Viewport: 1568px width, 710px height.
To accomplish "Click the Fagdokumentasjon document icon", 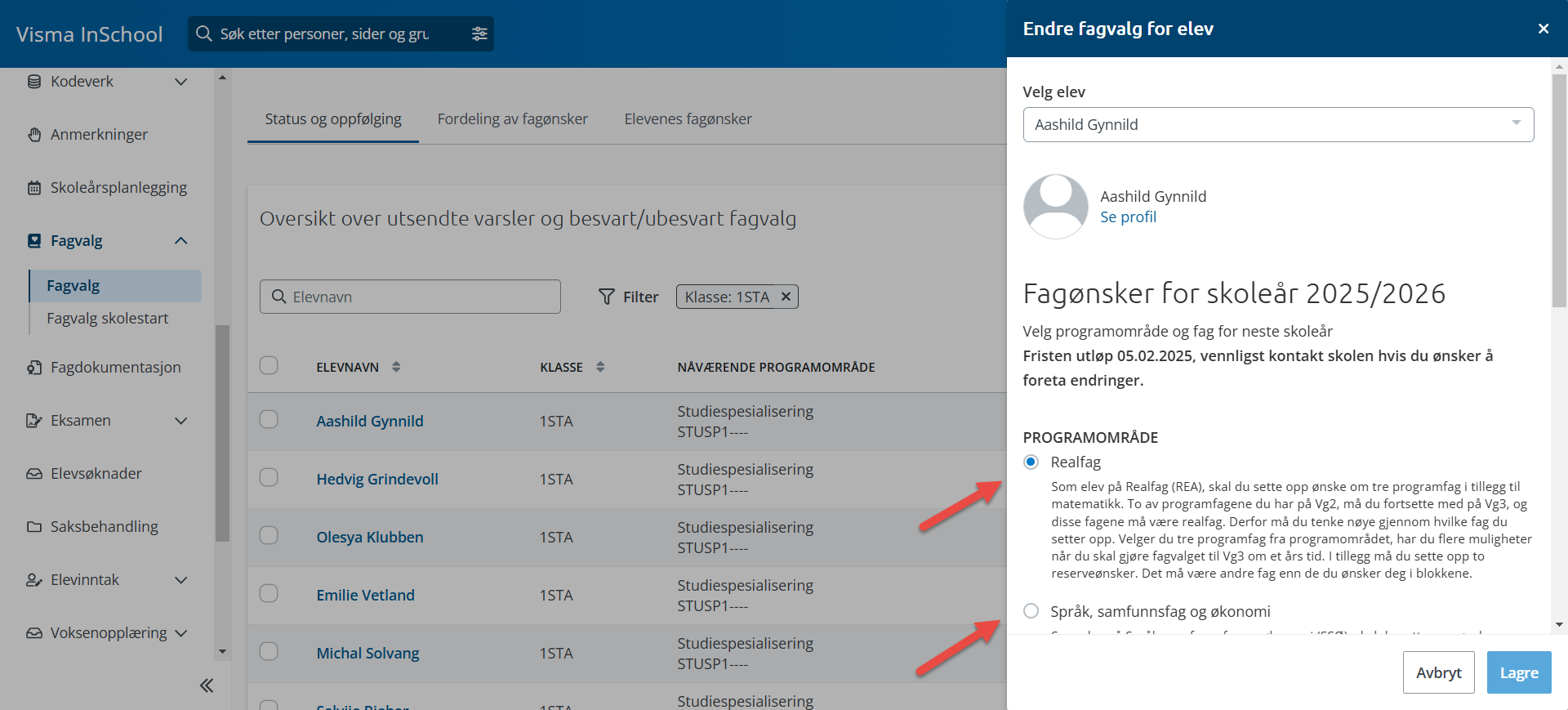I will click(x=34, y=368).
